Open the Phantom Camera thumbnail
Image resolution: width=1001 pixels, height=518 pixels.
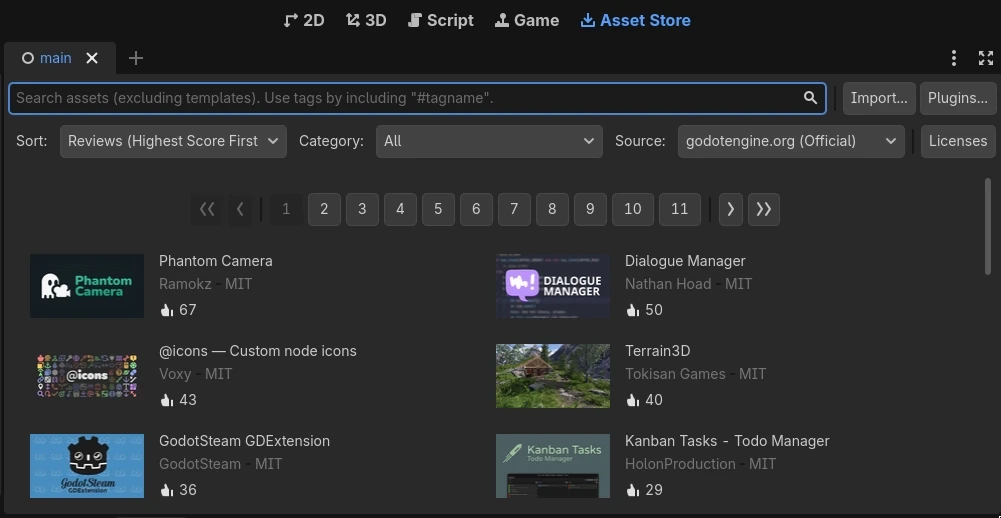pyautogui.click(x=87, y=286)
